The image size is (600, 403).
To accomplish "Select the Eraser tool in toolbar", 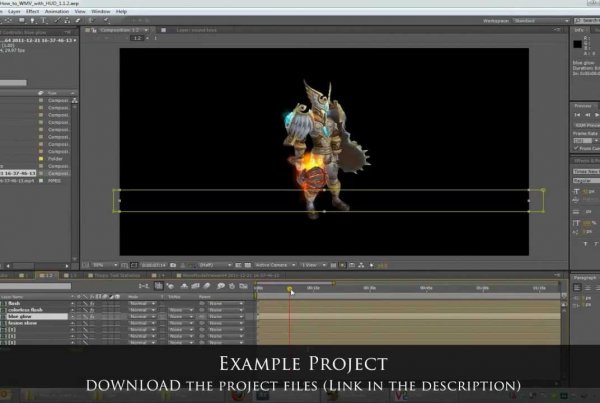I will click(x=78, y=21).
